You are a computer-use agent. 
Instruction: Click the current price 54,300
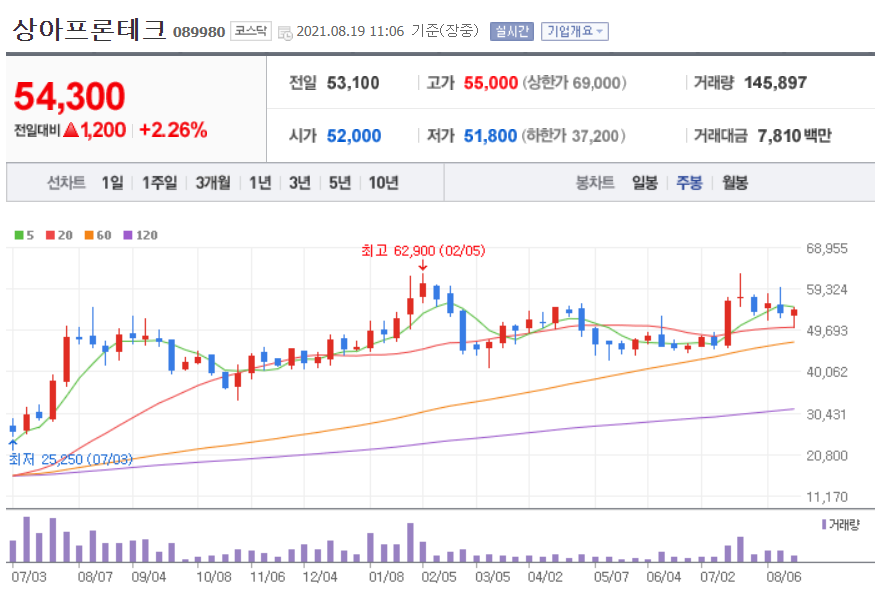pos(69,96)
